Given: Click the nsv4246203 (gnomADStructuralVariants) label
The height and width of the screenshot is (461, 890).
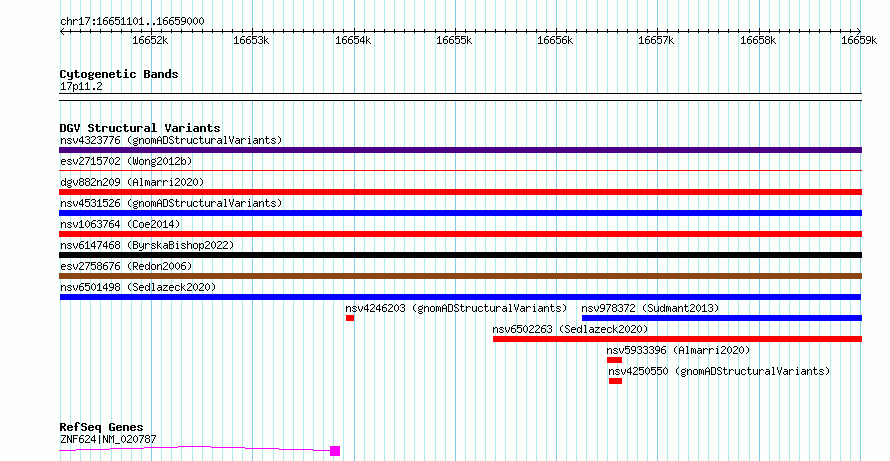Looking at the screenshot, I should pos(456,308).
